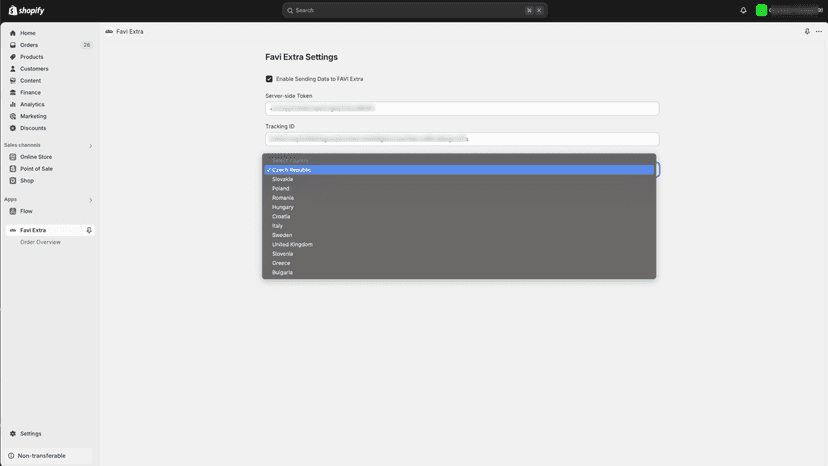This screenshot has width=828, height=466.
Task: Open Marketing in the sidebar
Action: tap(33, 116)
